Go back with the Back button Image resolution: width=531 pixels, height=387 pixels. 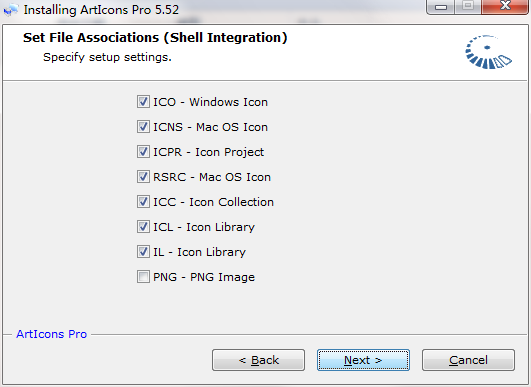[x=258, y=360]
